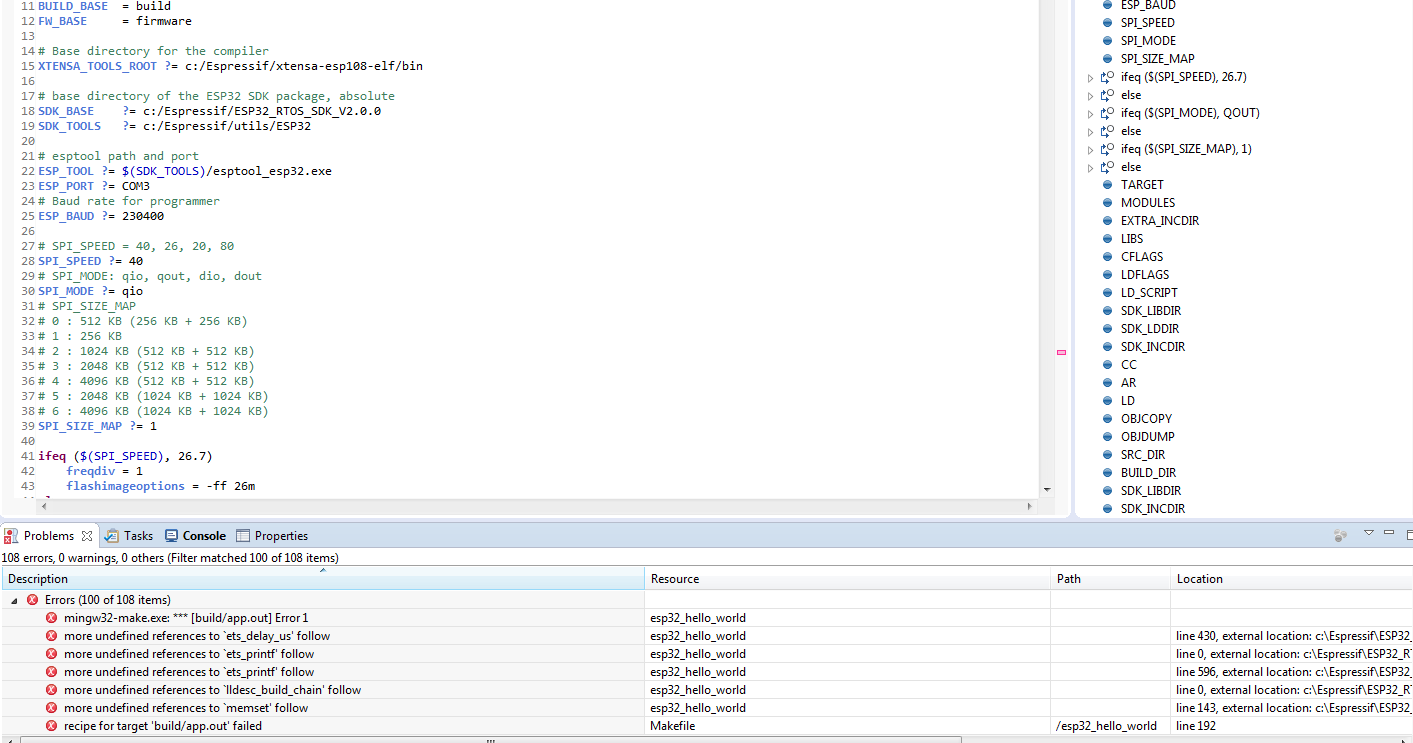Click the blue variable icon beside SRC_DIR

tap(1107, 455)
